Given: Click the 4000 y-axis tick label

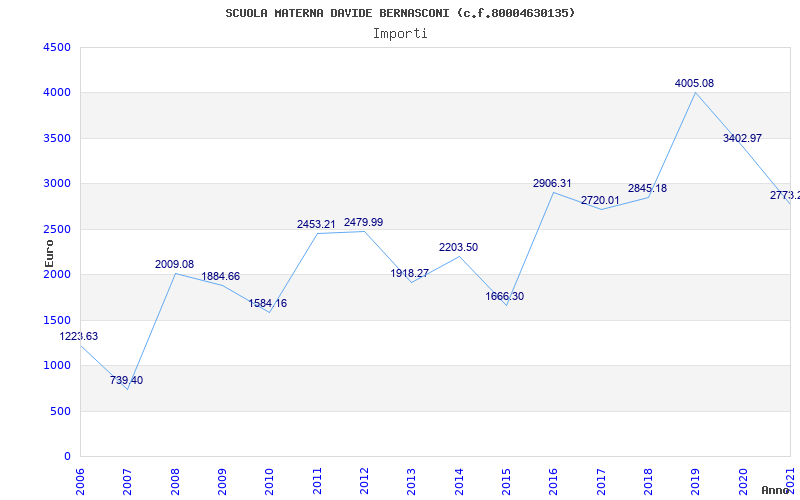Looking at the screenshot, I should click(x=58, y=93).
